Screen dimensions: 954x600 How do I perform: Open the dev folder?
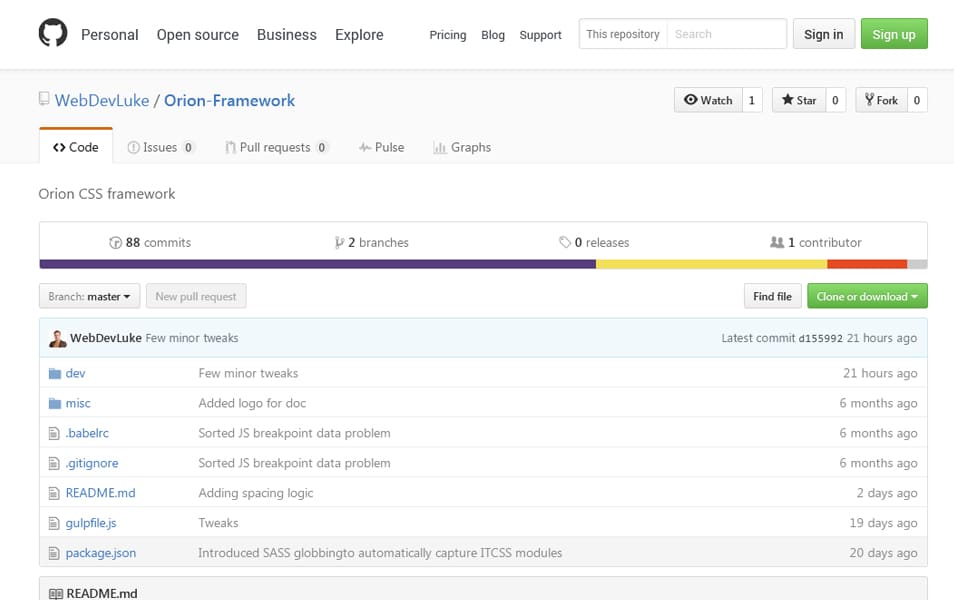click(x=75, y=374)
